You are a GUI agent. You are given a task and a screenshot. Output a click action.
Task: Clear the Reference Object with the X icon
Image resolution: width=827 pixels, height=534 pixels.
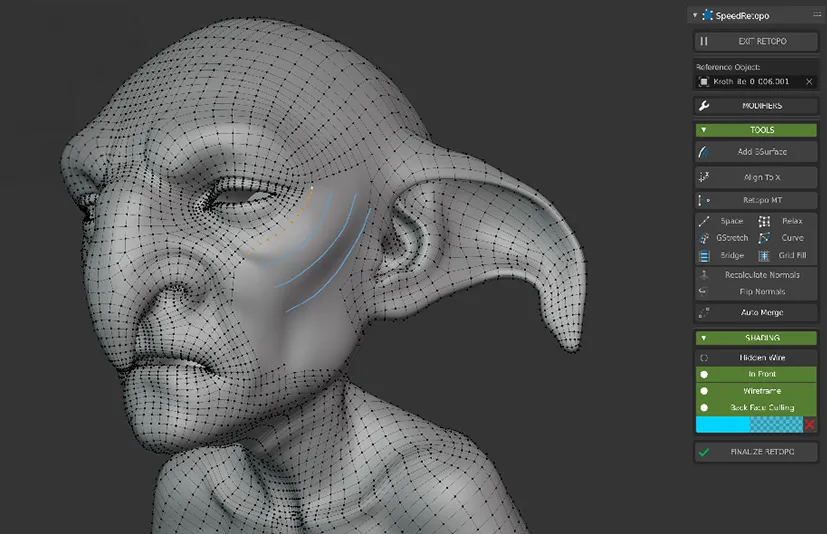809,81
